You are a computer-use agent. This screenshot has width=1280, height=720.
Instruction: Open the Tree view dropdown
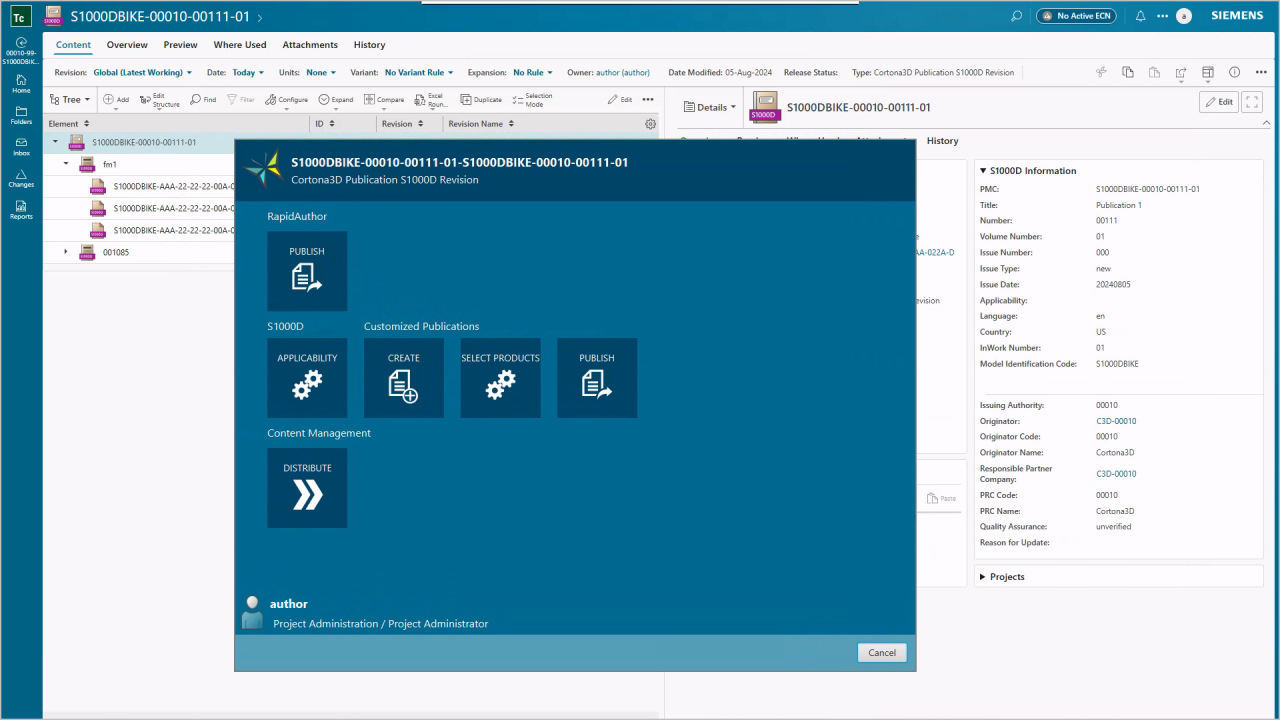coord(70,100)
